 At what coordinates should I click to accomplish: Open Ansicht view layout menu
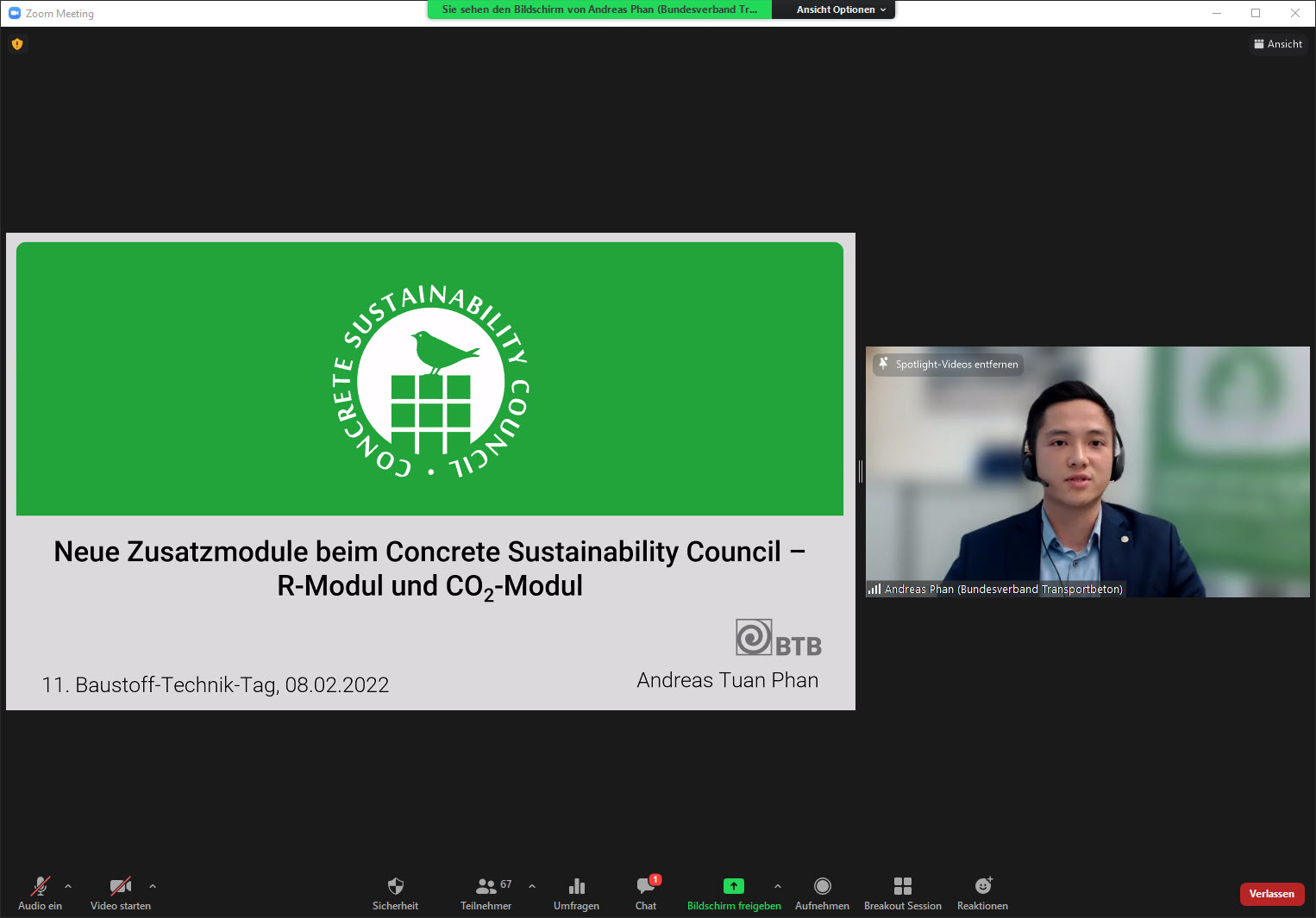pyautogui.click(x=1278, y=44)
